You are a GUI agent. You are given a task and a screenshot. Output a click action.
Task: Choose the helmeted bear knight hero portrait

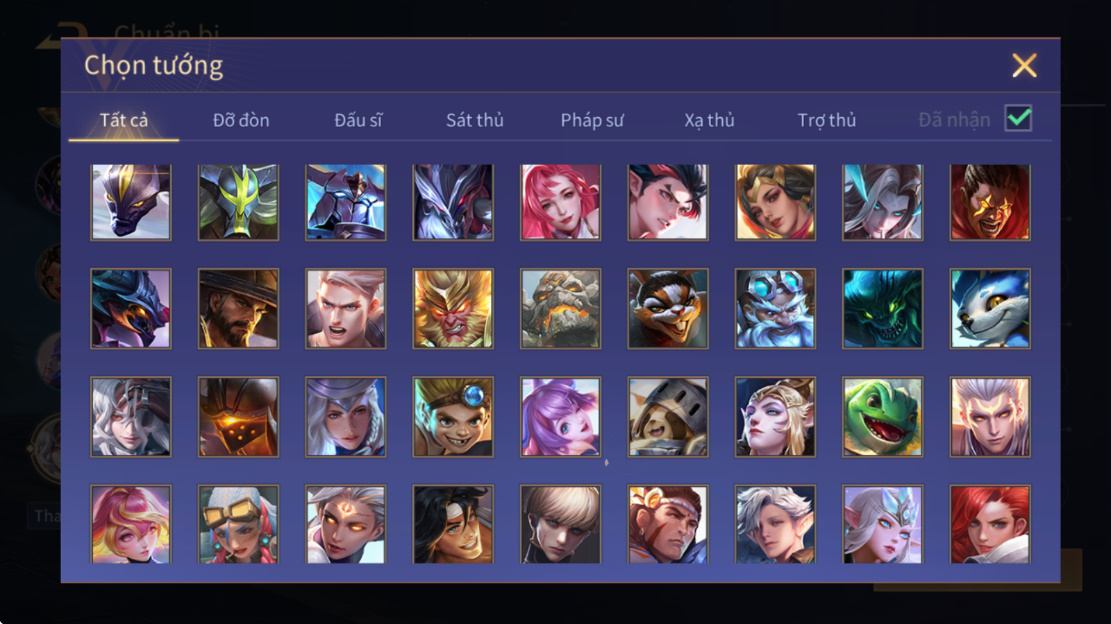(667, 417)
